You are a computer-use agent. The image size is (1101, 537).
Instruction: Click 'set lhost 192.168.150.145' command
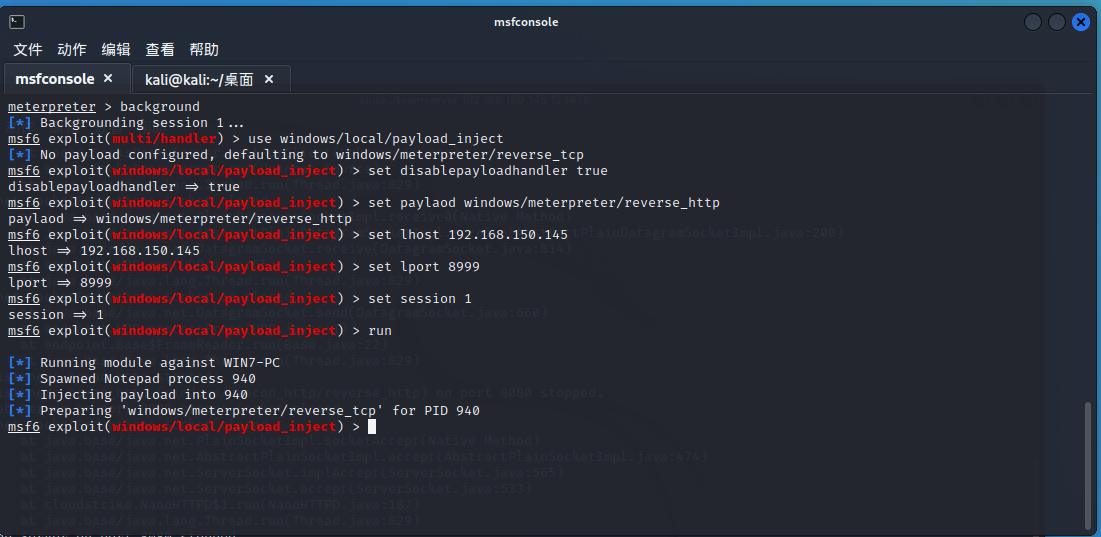click(x=468, y=235)
